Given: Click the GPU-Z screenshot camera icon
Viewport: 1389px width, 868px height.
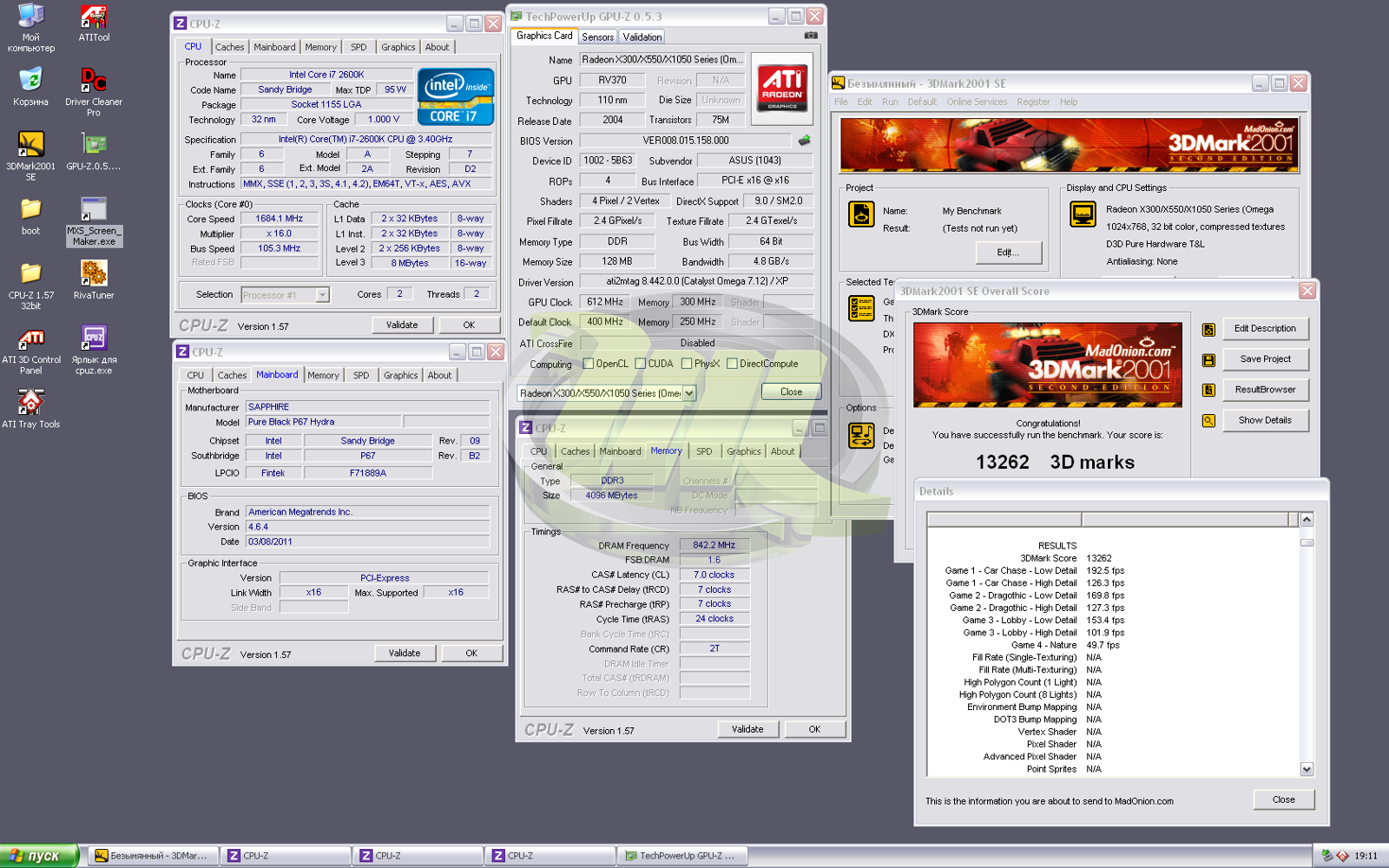Looking at the screenshot, I should tap(811, 36).
